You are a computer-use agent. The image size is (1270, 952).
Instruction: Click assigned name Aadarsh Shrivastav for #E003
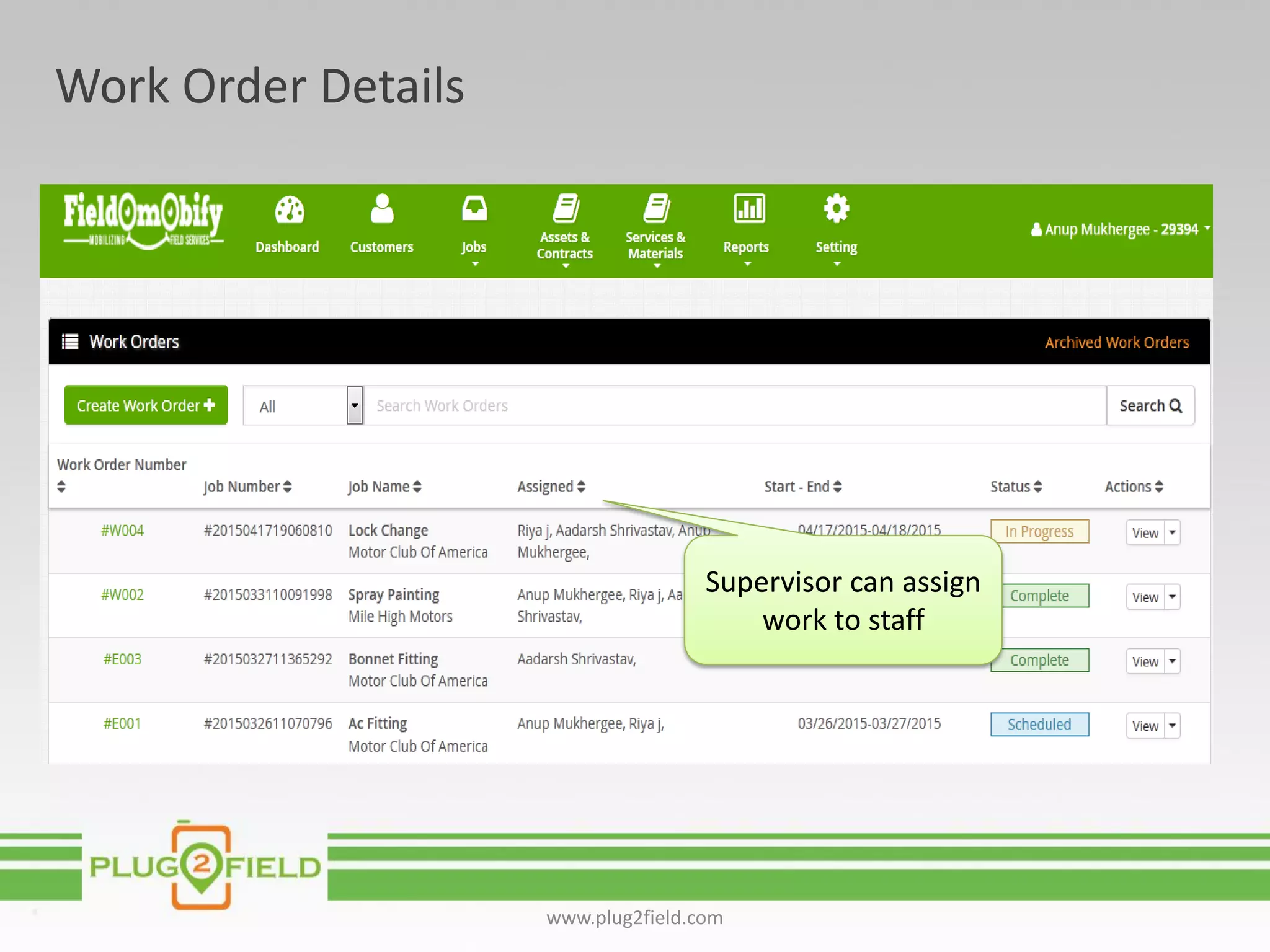576,659
